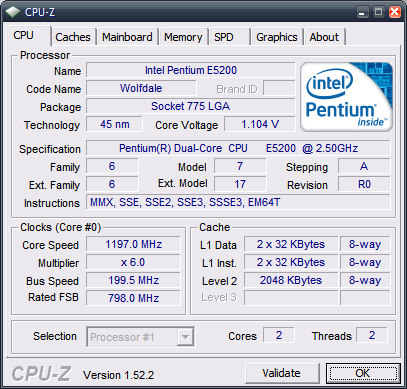Click the empty Level 3 cache field
Image resolution: width=407 pixels, height=389 pixels.
click(291, 298)
